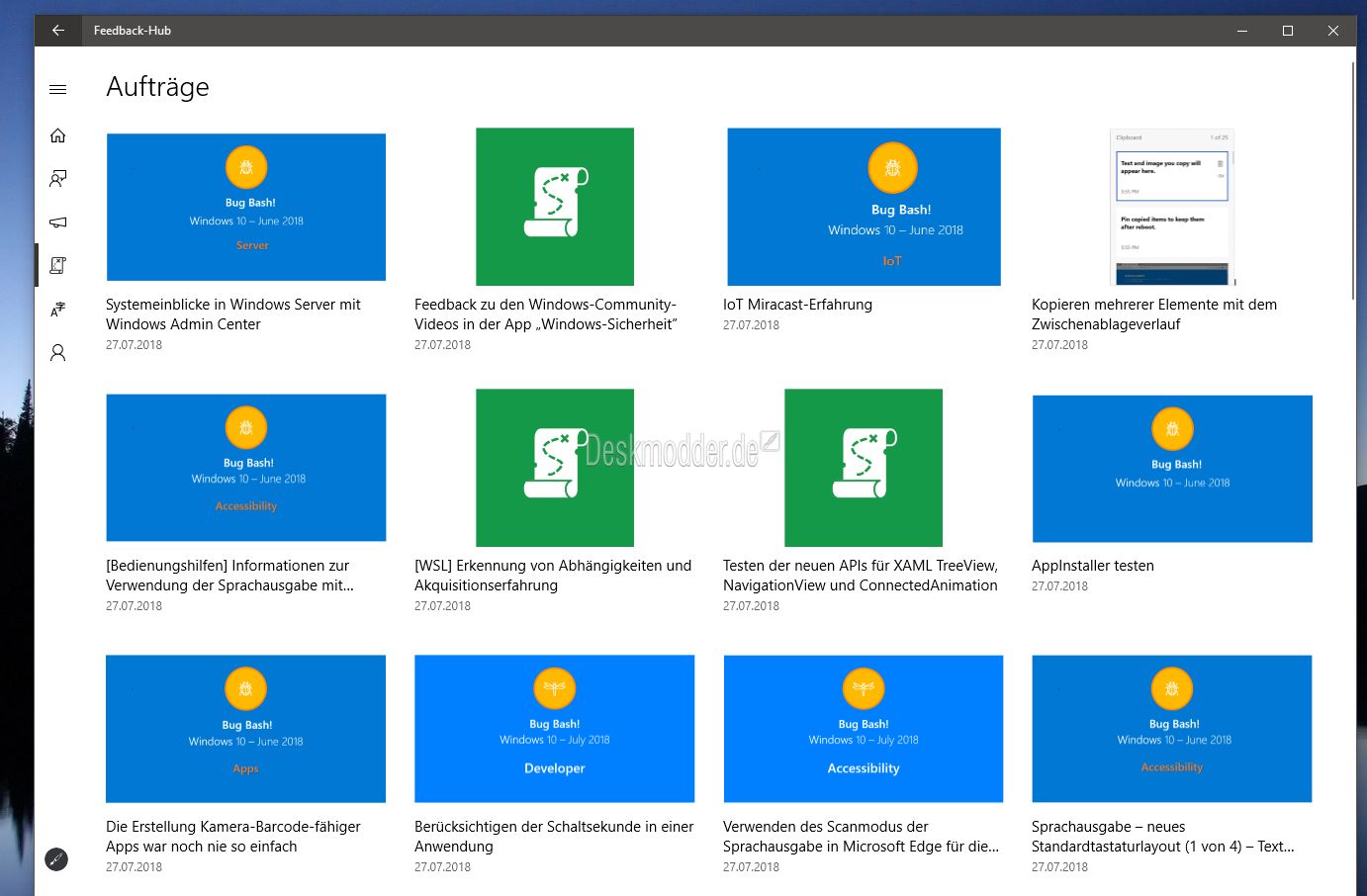Click the vertical scrollbar of the quest list
1367x896 pixels.
1353,180
